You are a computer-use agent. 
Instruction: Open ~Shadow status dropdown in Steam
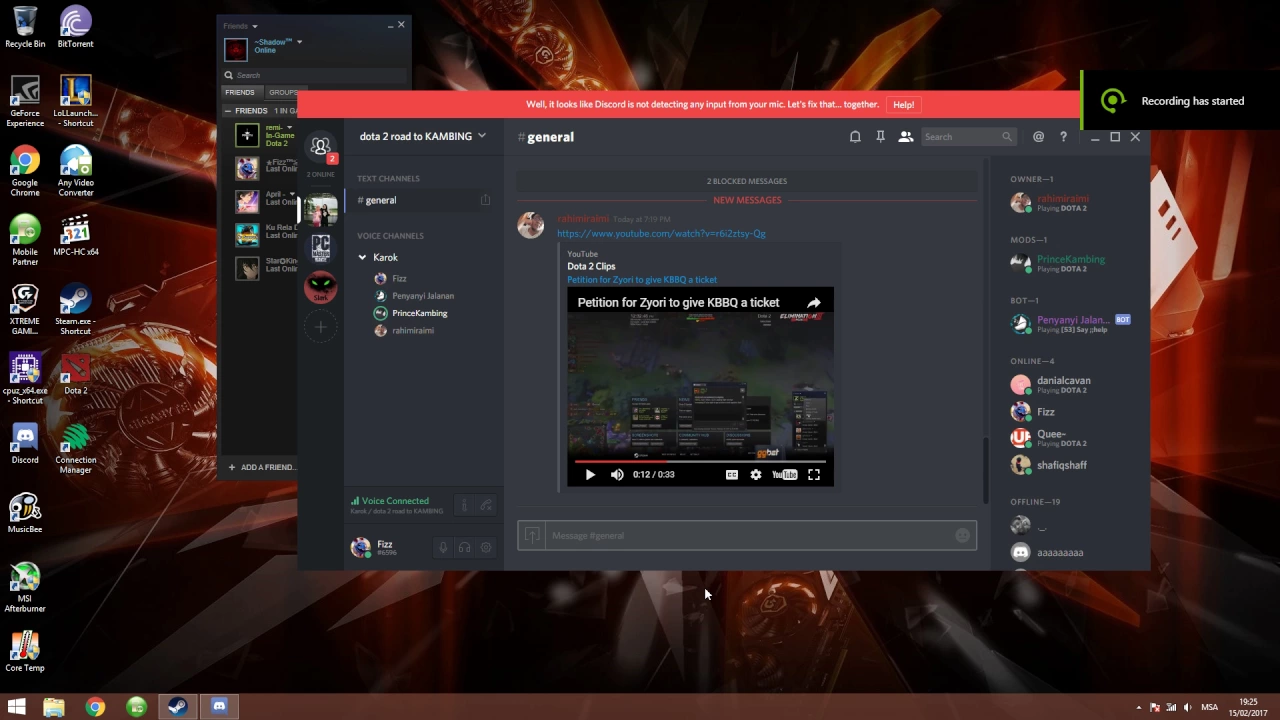pyautogui.click(x=299, y=42)
